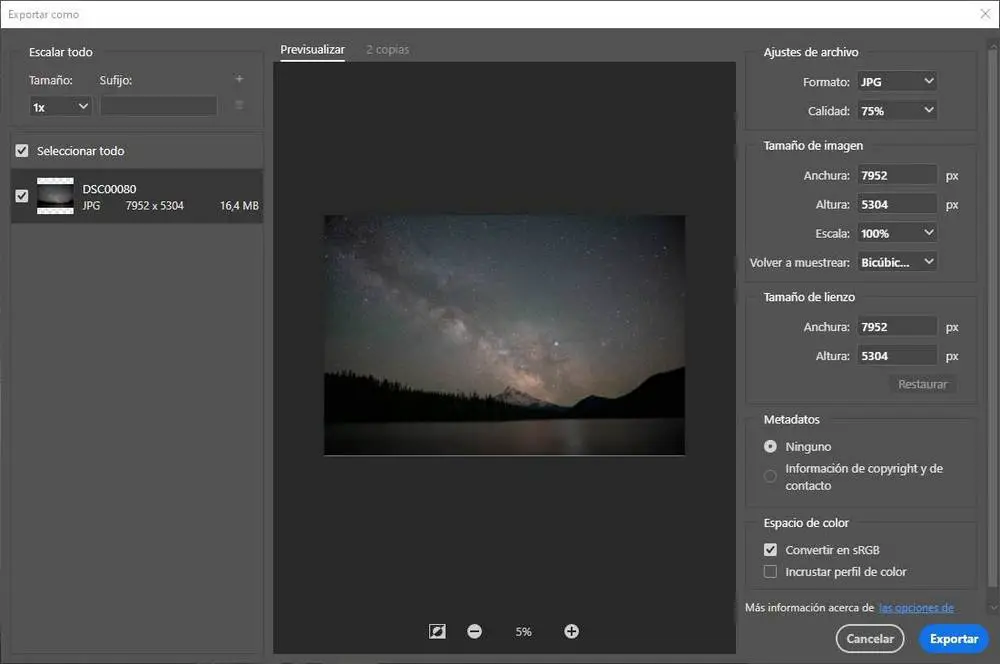Zoom in preview with plus icon
Viewport: 1000px width, 664px height.
571,631
